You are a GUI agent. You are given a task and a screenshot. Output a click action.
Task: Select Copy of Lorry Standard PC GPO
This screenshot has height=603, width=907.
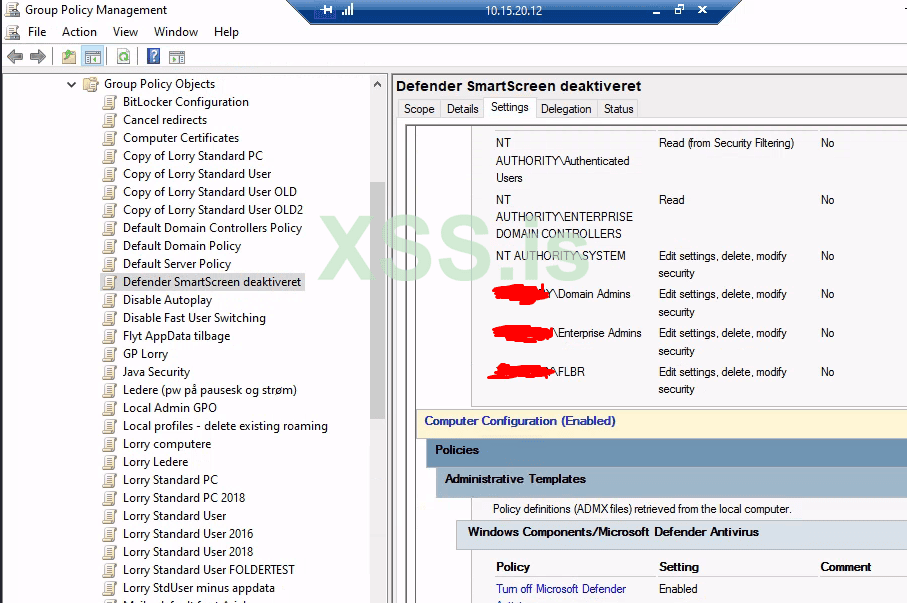pyautogui.click(x=193, y=156)
